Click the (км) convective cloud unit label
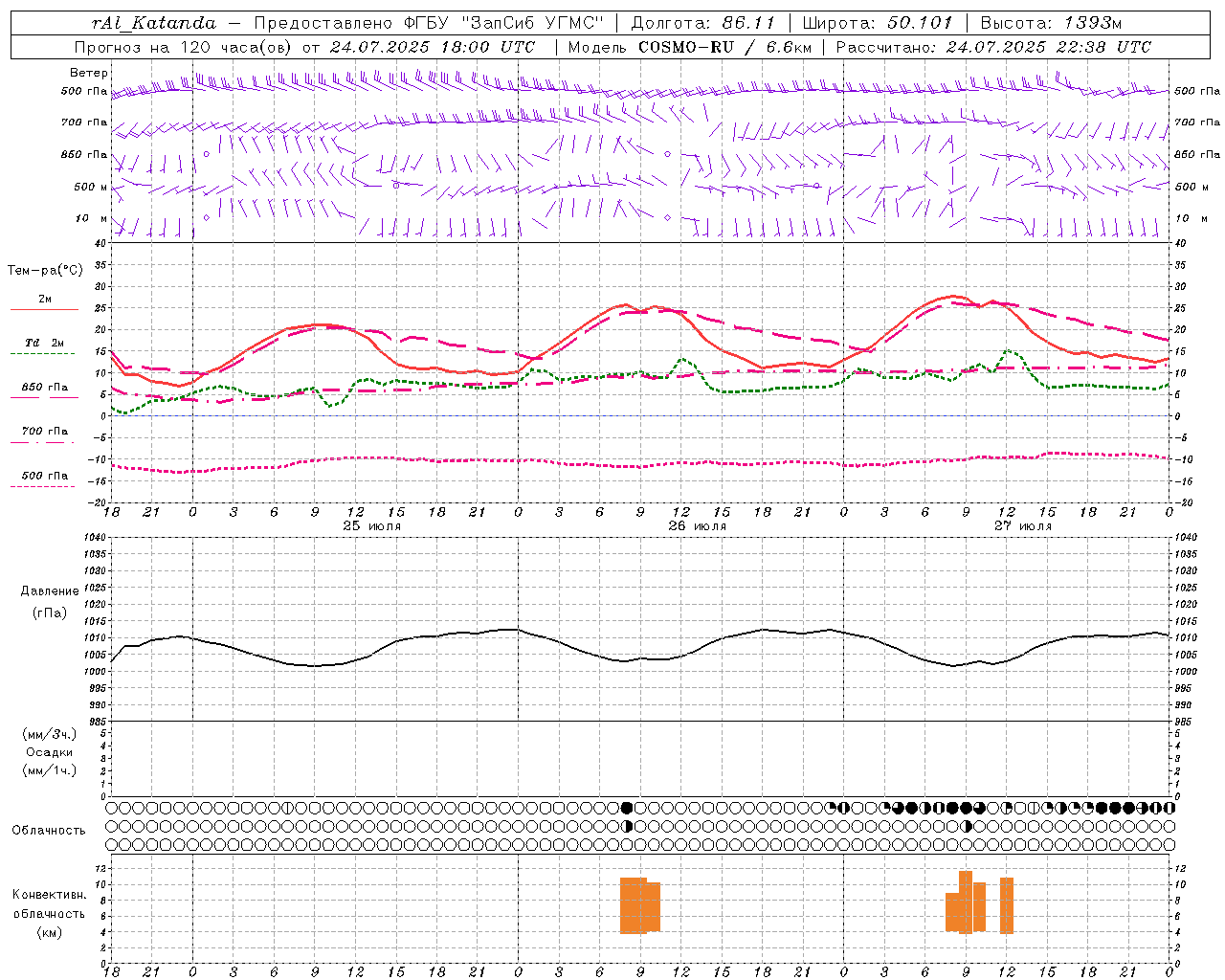Image resolution: width=1225 pixels, height=980 pixels. click(x=50, y=932)
